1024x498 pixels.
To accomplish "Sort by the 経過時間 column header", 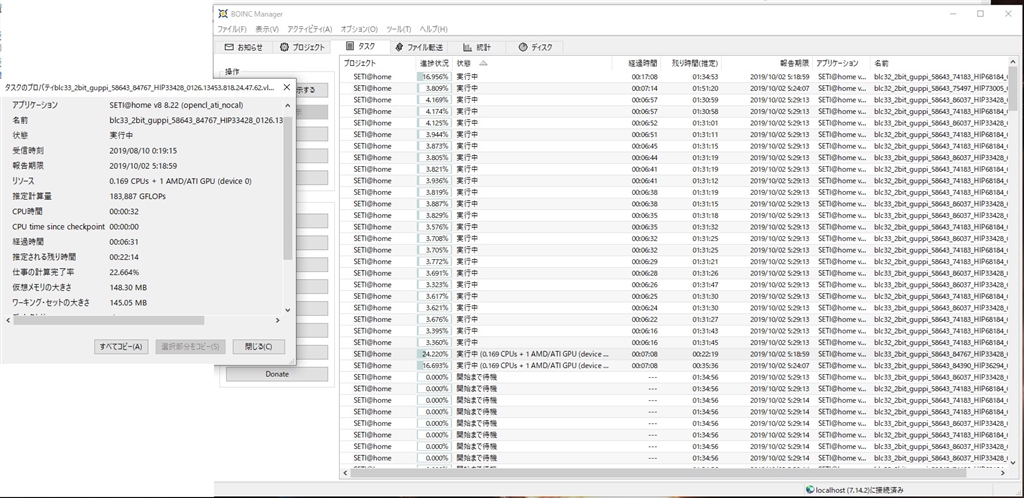I will 637,63.
